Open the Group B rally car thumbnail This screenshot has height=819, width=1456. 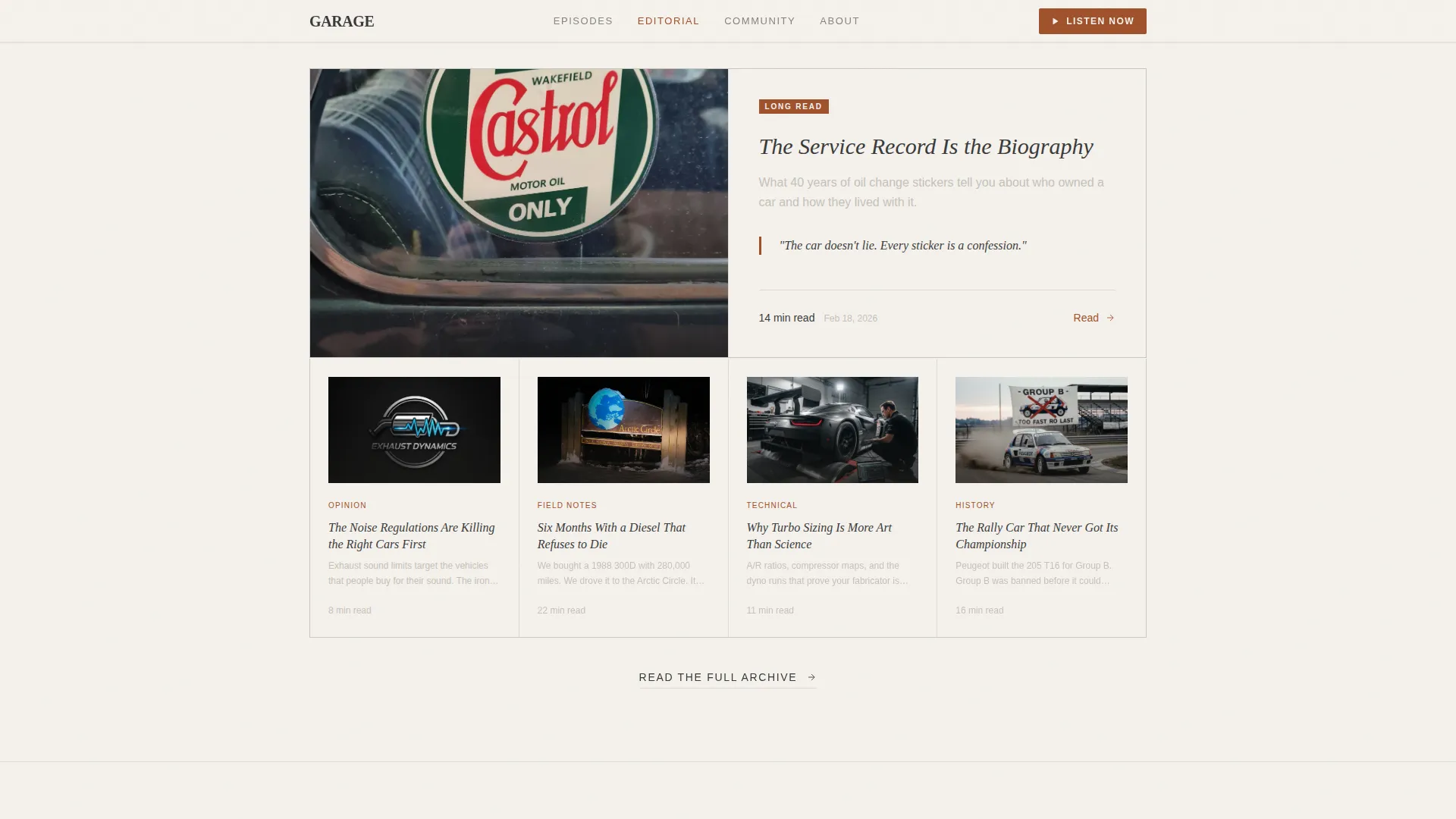tap(1041, 430)
